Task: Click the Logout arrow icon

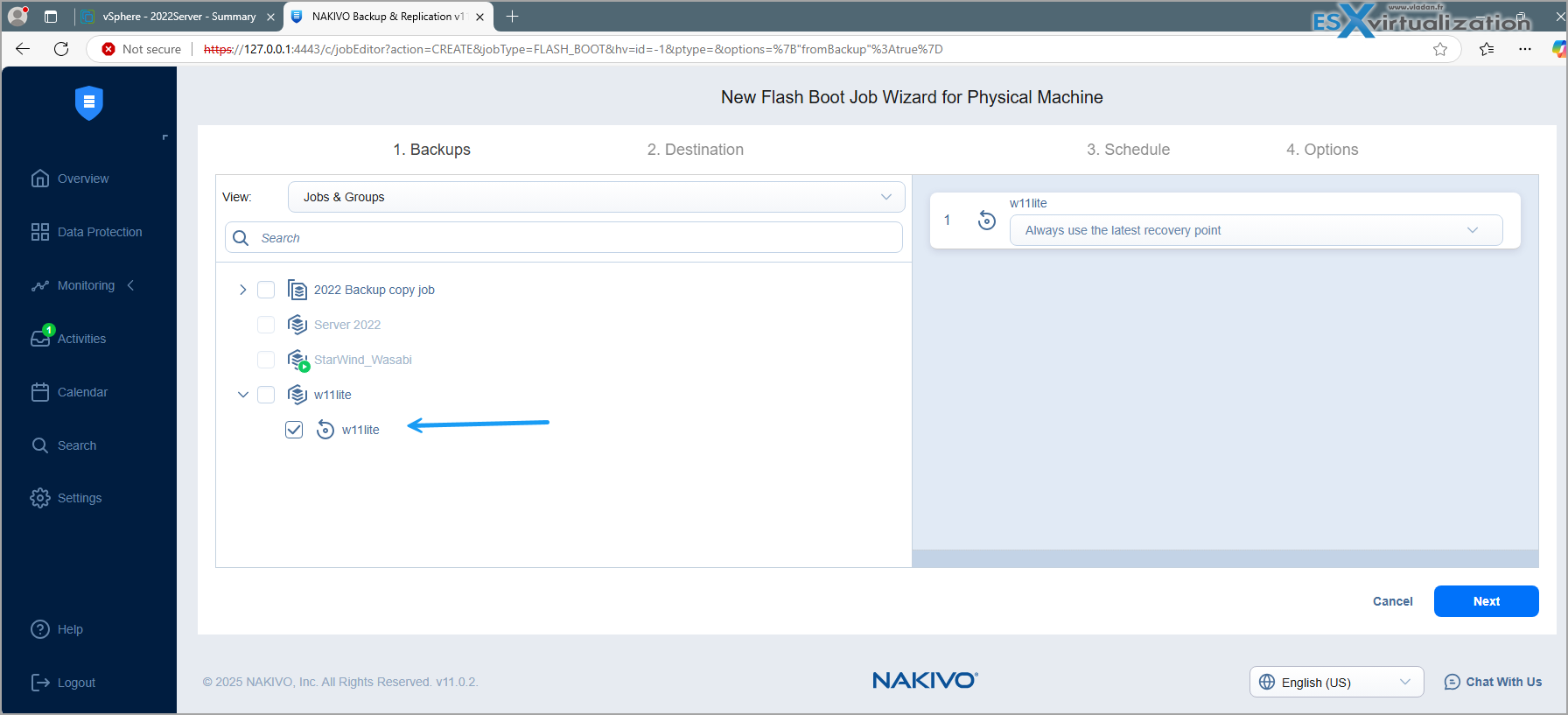Action: [x=40, y=683]
